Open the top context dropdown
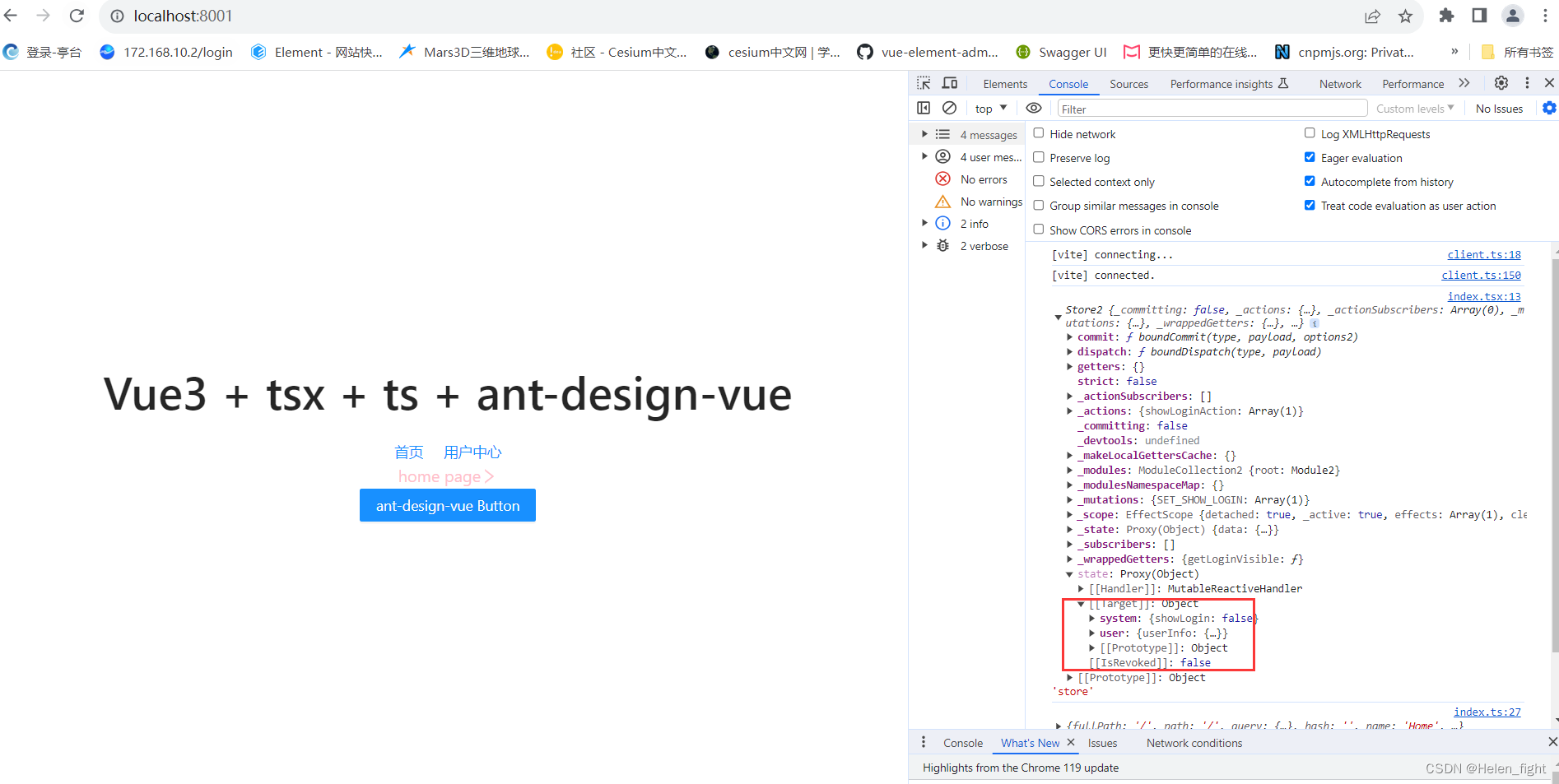The image size is (1559, 784). (991, 108)
